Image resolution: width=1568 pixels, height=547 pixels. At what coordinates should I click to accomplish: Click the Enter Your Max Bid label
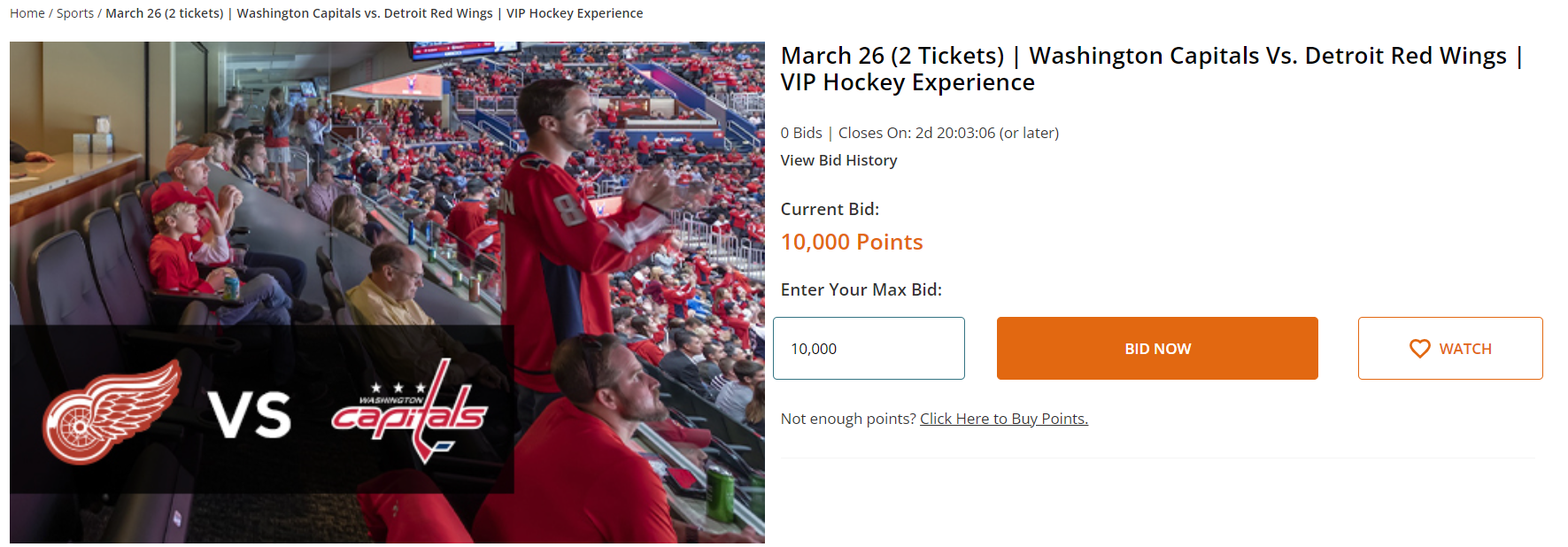click(x=861, y=289)
